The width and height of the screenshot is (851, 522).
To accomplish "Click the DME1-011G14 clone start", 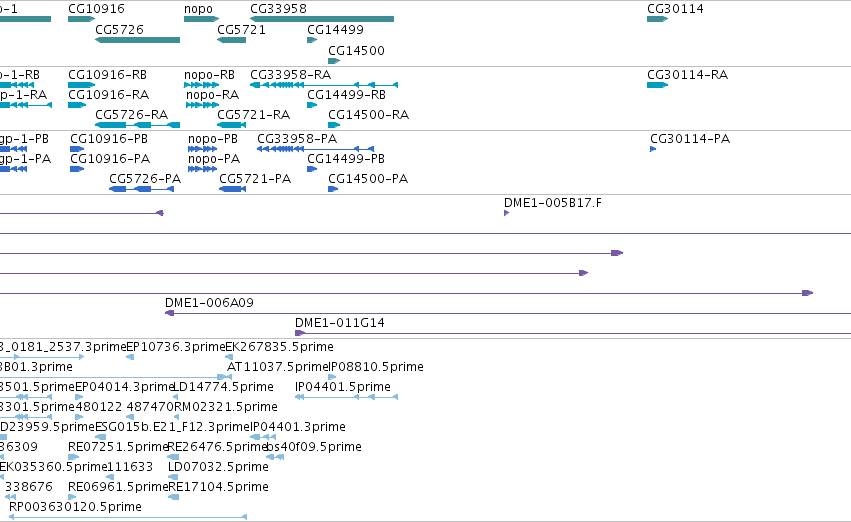I will coord(300,333).
